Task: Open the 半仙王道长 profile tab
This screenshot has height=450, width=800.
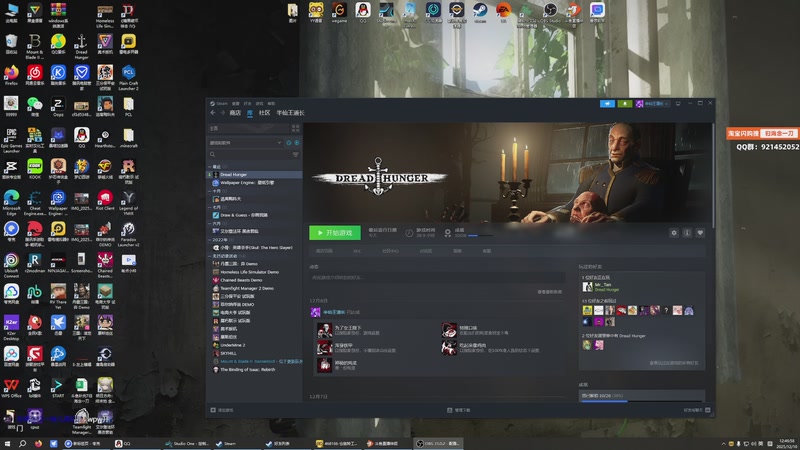Action: (x=290, y=113)
